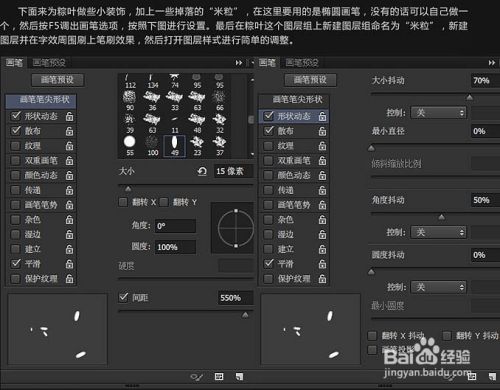Screen dimensions: 500x390
Task: Click lock icon beside 传递 in left panel
Action: point(69,190)
